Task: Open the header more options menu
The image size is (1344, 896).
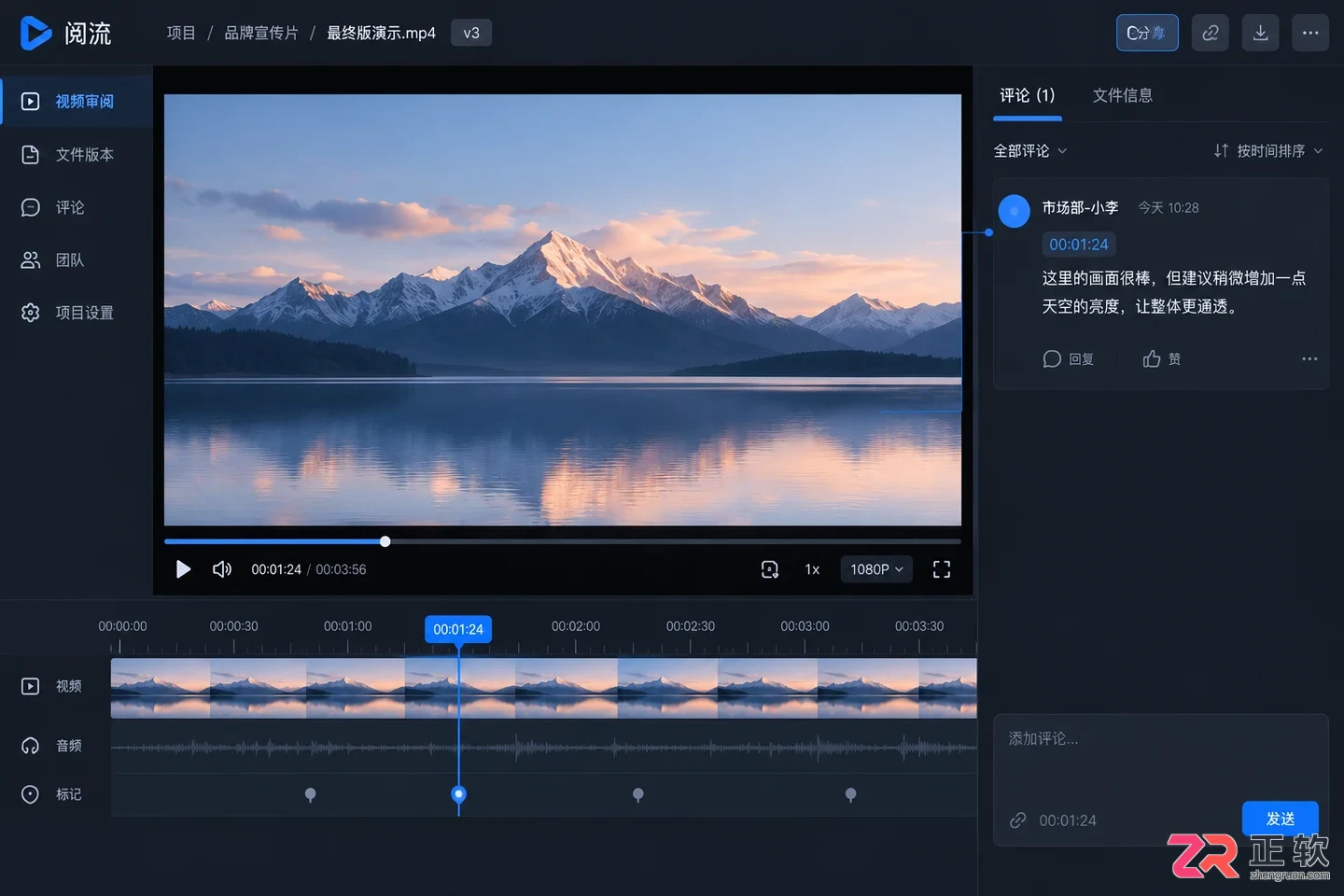Action: coord(1310,33)
